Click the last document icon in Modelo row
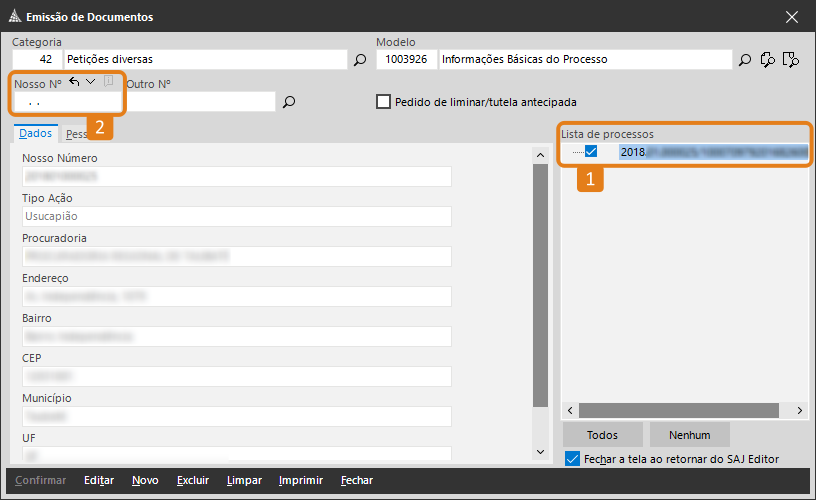This screenshot has width=816, height=500. tap(791, 60)
